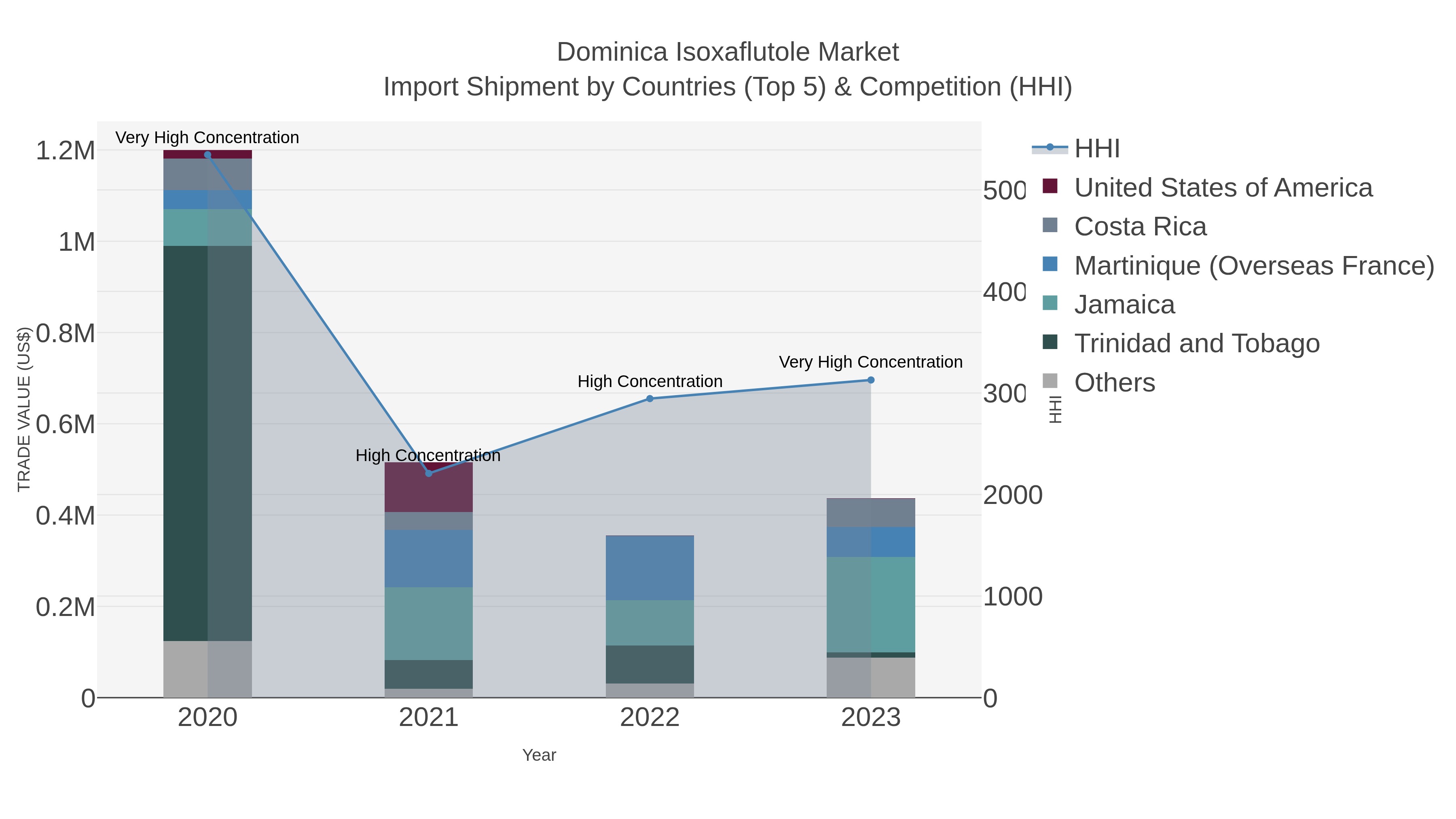Screen dimensions: 1456x819
Task: Click Others segment in 2020 bar
Action: [x=207, y=669]
